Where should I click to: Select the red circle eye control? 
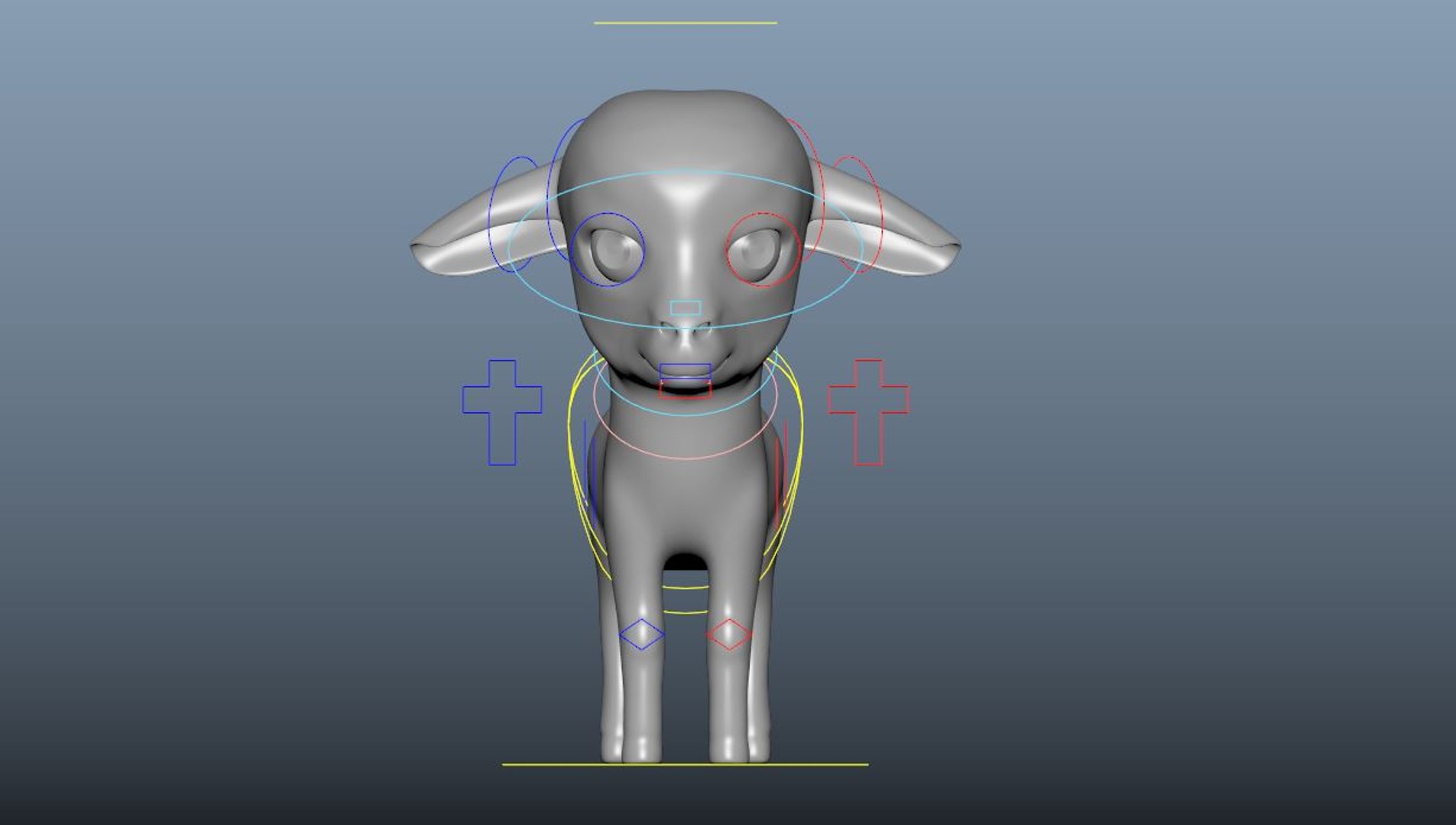click(763, 250)
